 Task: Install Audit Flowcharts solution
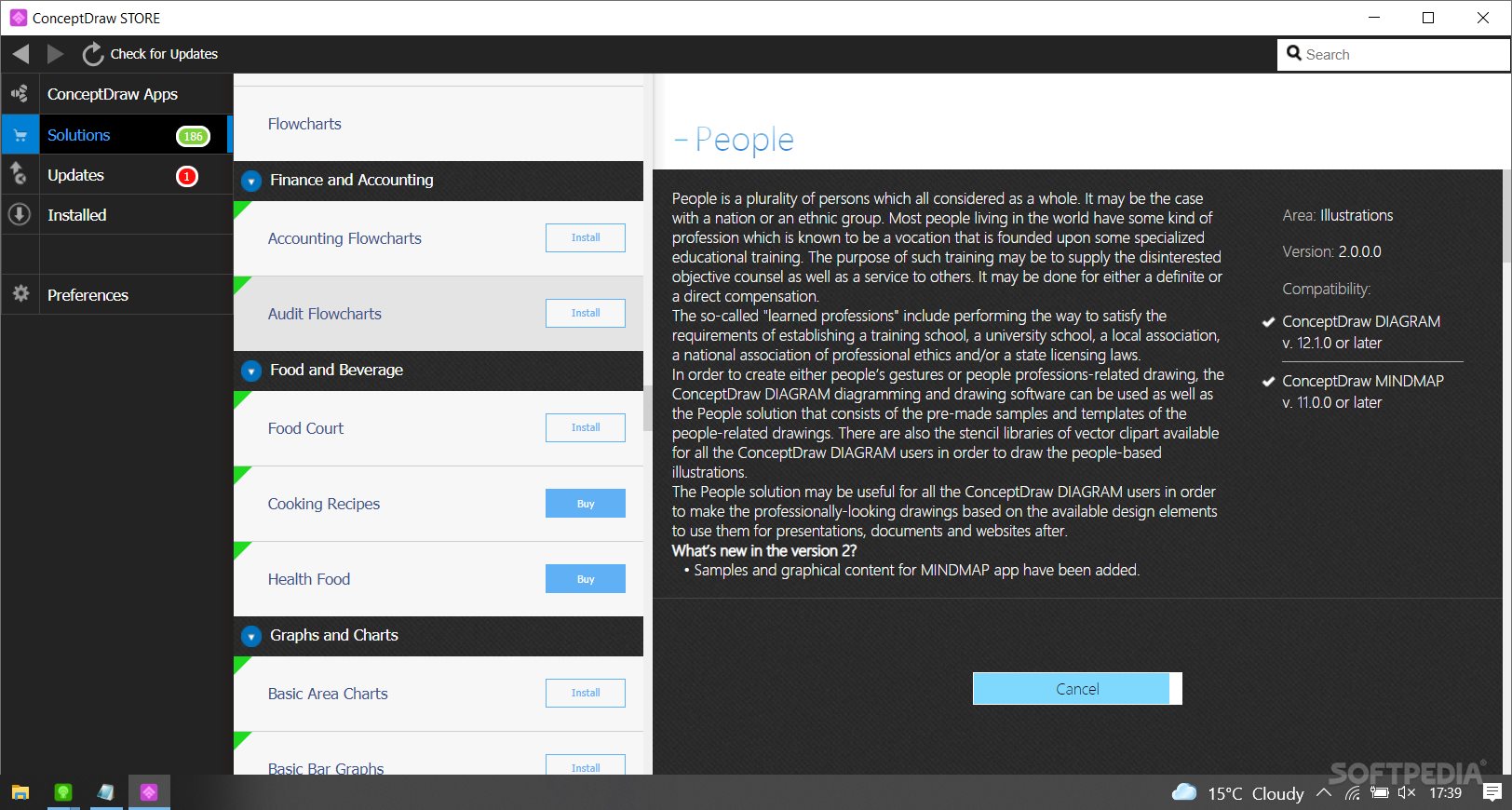(x=586, y=313)
